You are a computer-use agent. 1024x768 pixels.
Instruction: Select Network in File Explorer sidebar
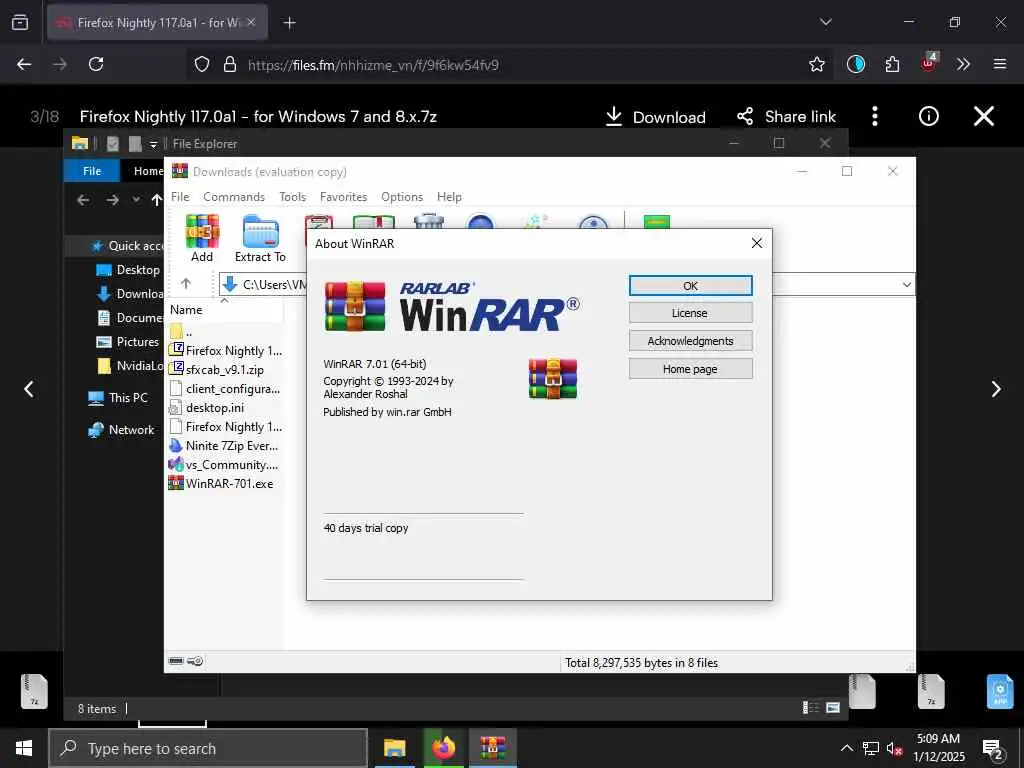coord(121,430)
